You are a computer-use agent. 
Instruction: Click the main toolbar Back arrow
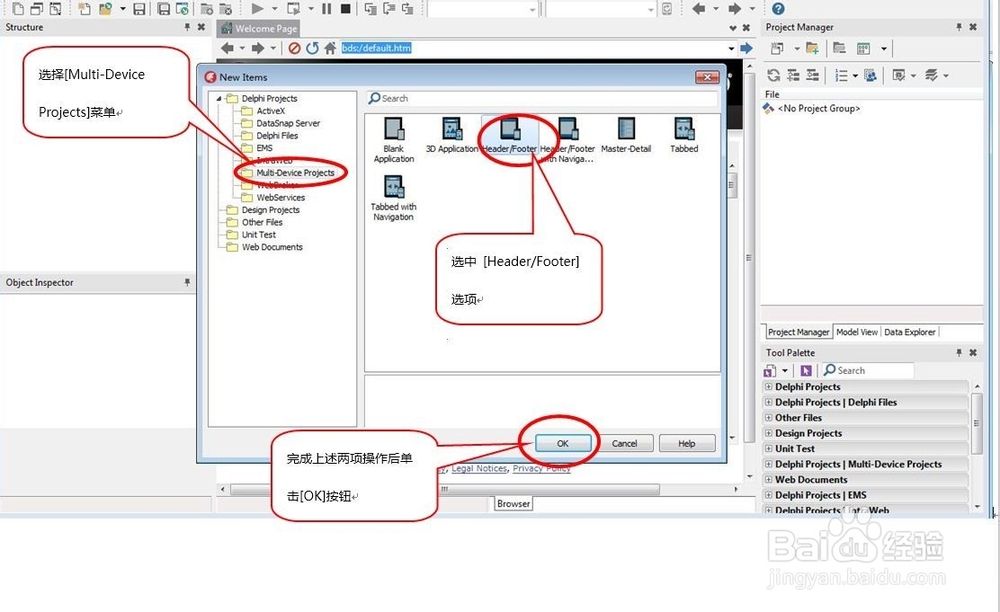[699, 9]
